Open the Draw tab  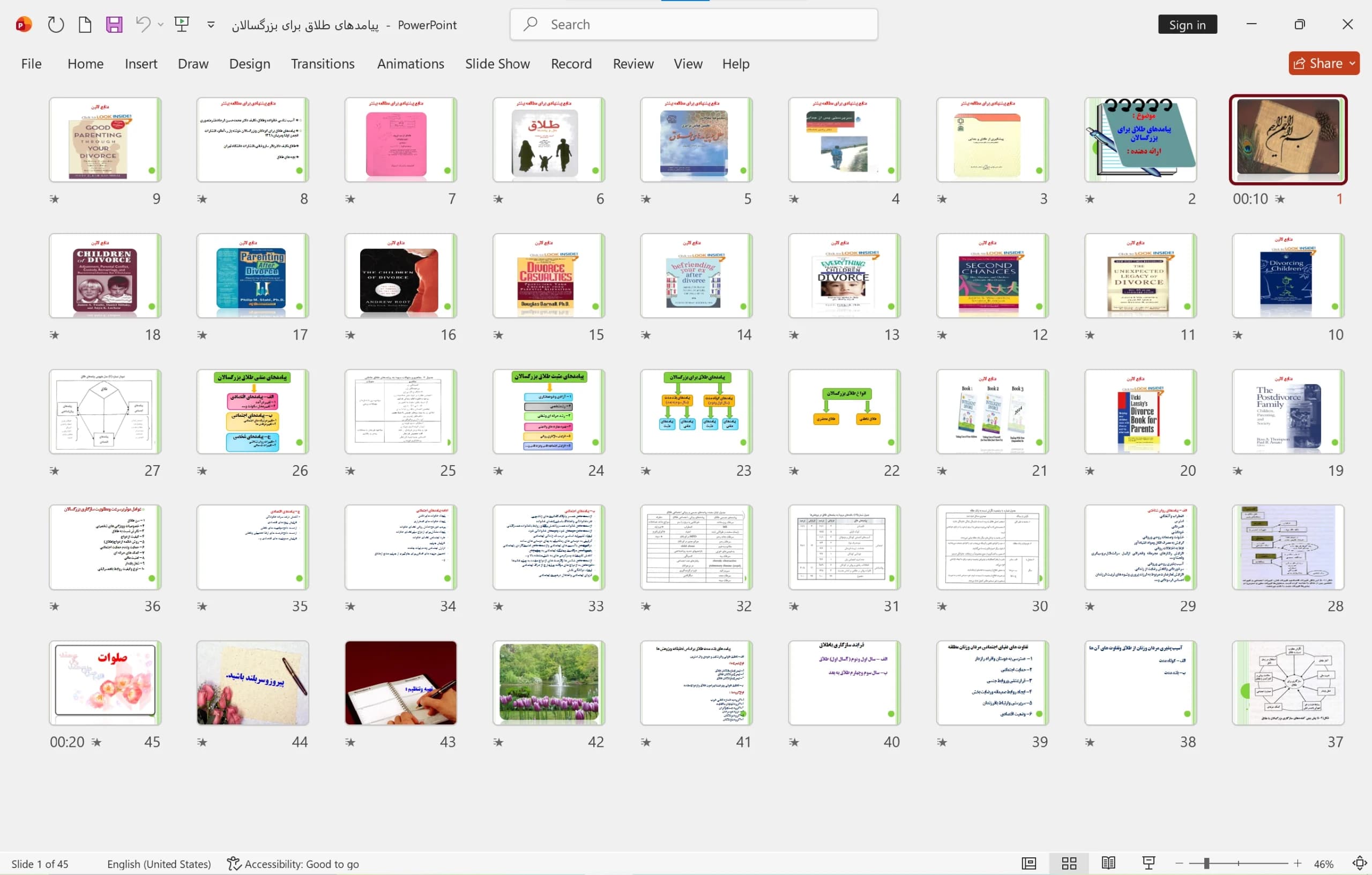pos(193,63)
